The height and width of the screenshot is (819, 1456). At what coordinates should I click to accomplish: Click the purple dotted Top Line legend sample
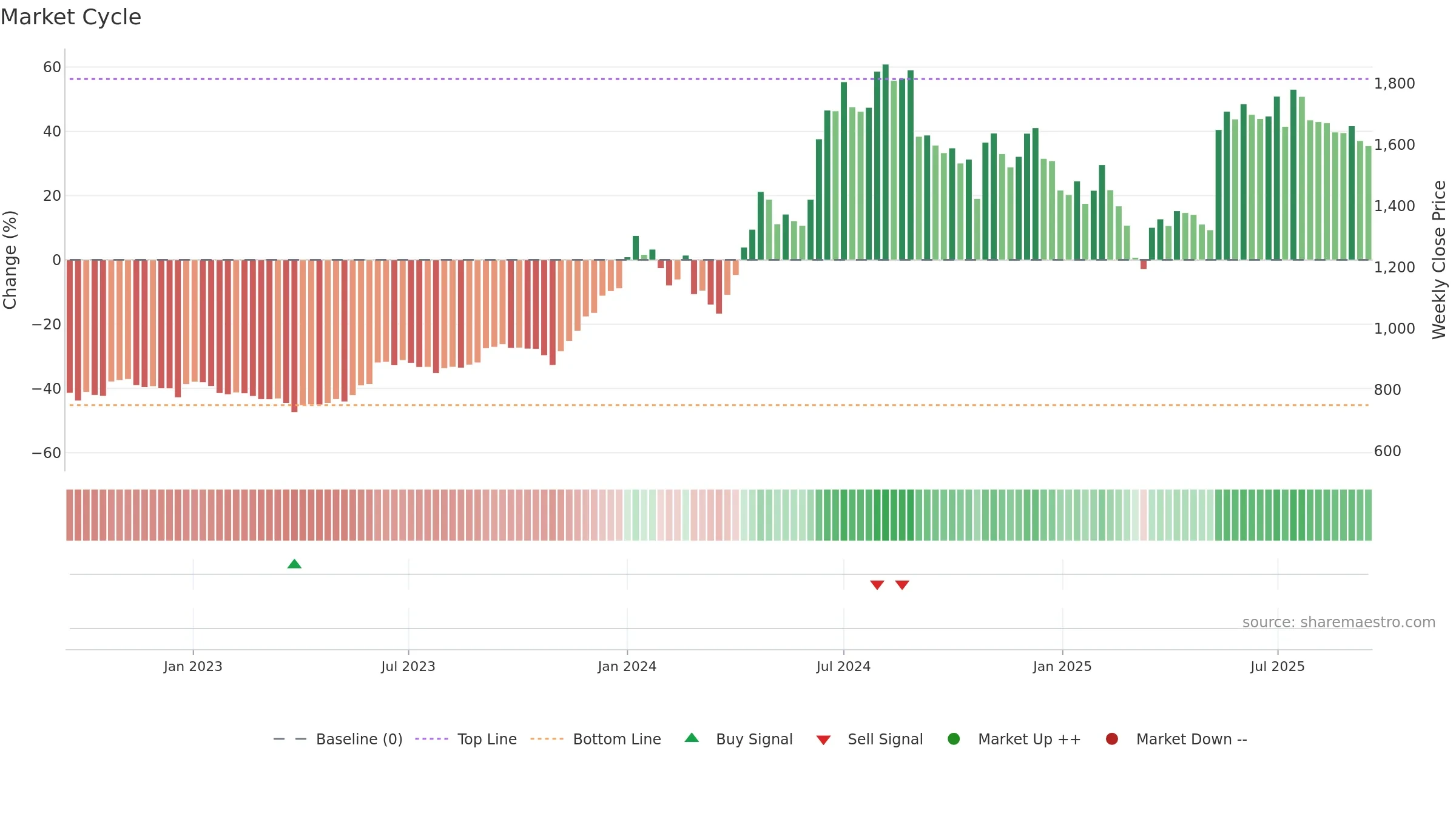(x=431, y=739)
